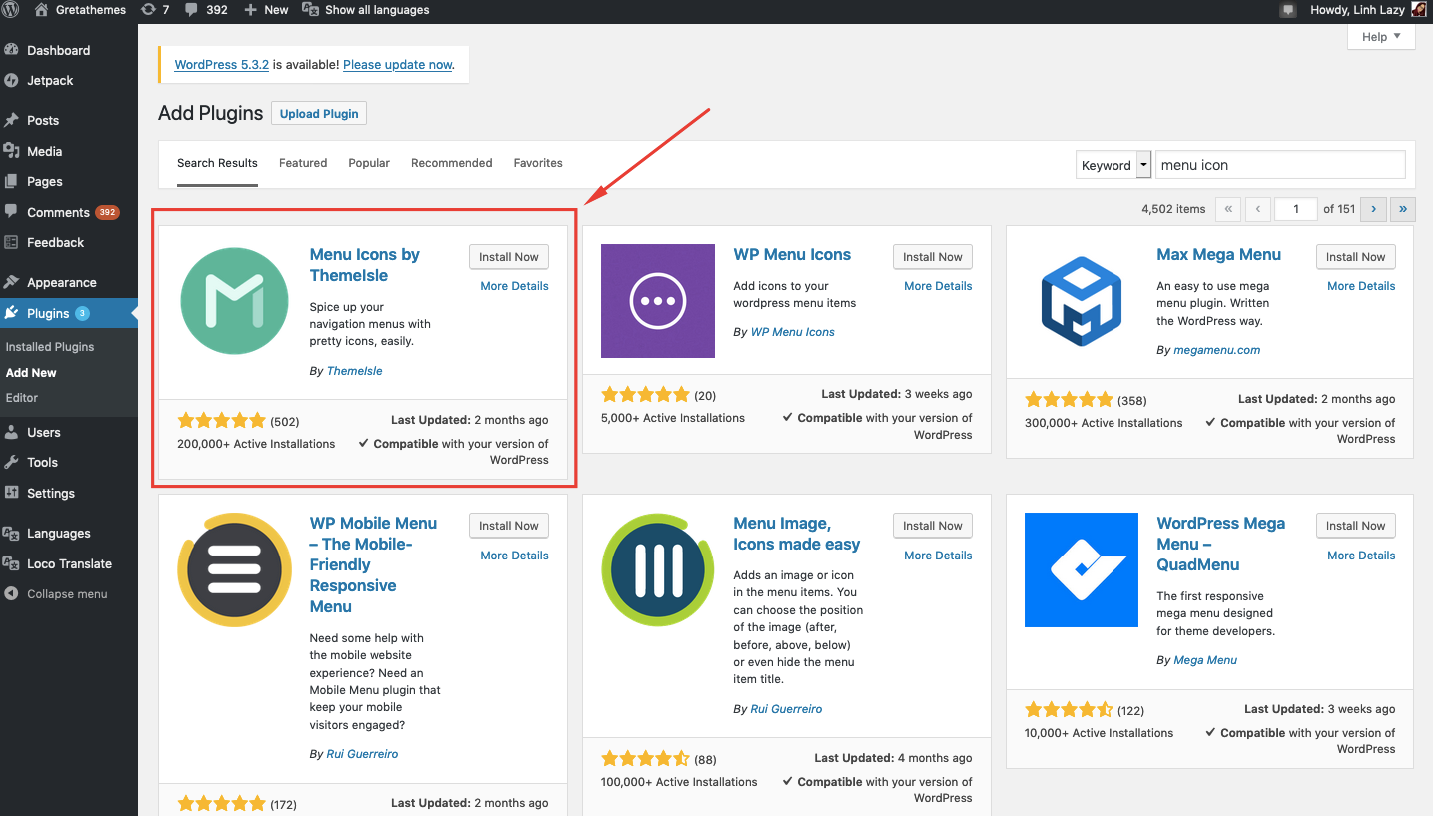The image size is (1433, 816).
Task: Open More Details for Max Mega Menu
Action: tap(1361, 286)
